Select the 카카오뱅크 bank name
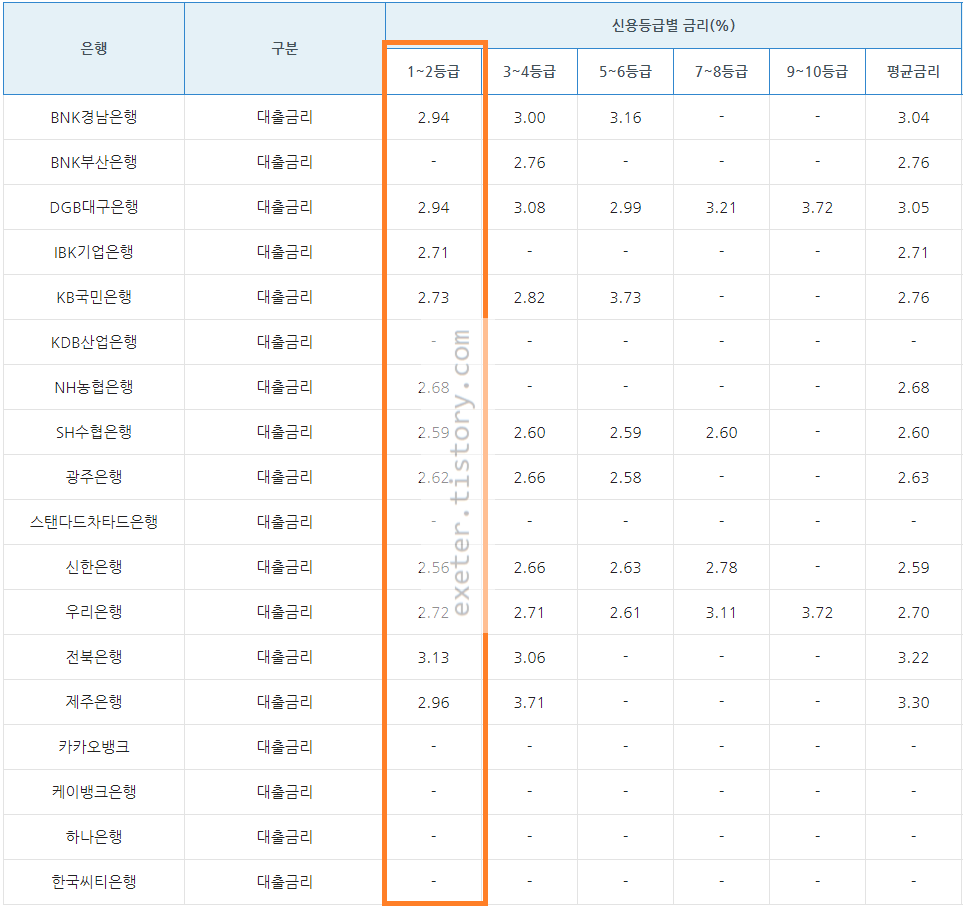Image resolution: width=963 pixels, height=906 pixels. pos(94,747)
